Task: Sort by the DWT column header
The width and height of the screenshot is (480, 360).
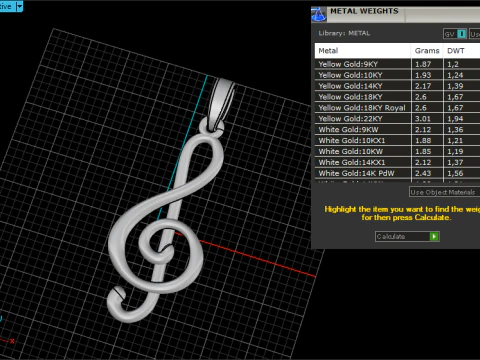Action: pos(462,51)
